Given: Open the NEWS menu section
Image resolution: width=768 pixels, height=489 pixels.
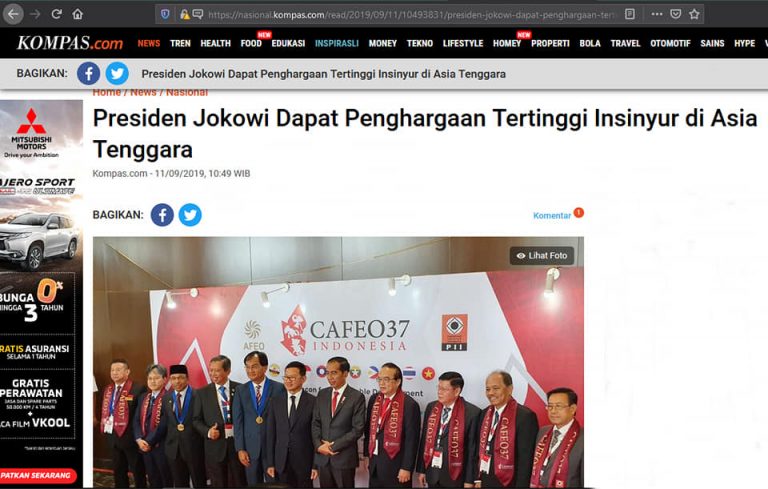Looking at the screenshot, I should click(148, 43).
